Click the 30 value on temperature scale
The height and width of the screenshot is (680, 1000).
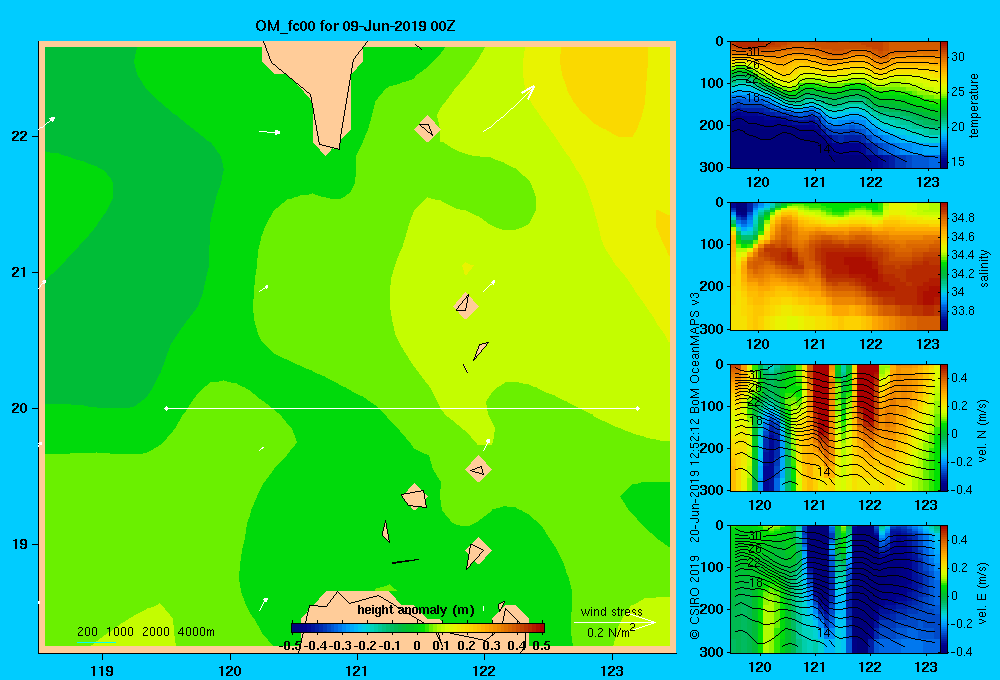(958, 57)
